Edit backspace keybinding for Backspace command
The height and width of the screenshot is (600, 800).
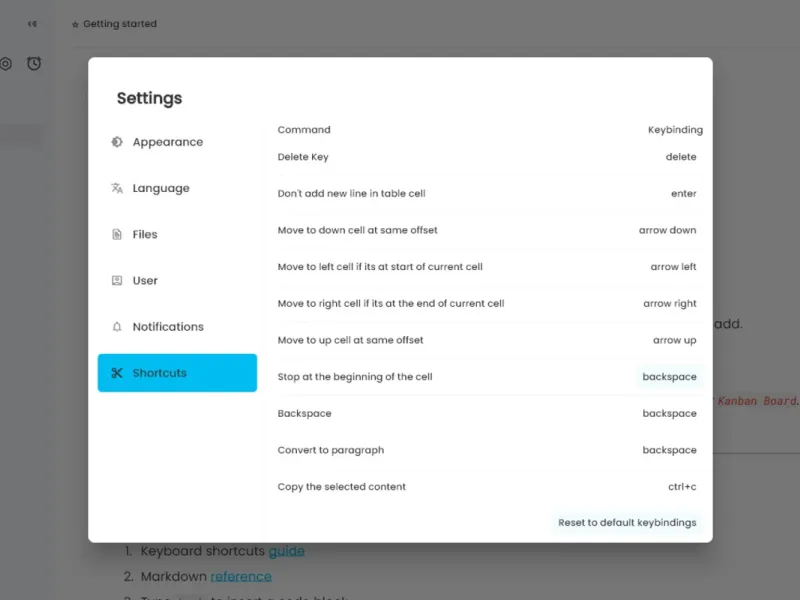pyautogui.click(x=669, y=413)
